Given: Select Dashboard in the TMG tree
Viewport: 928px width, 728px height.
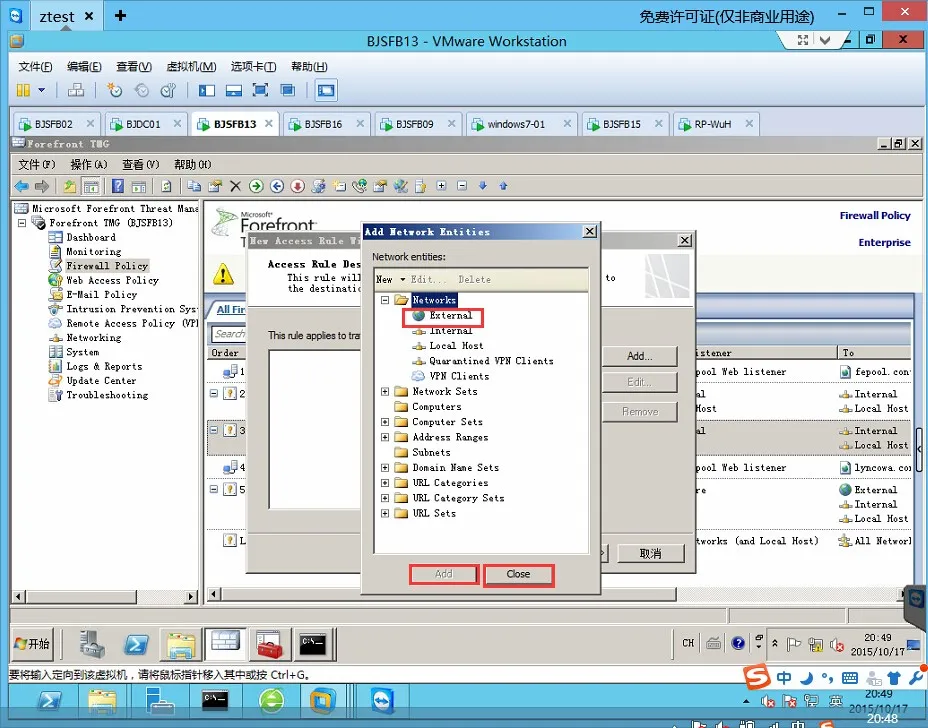Looking at the screenshot, I should [91, 237].
